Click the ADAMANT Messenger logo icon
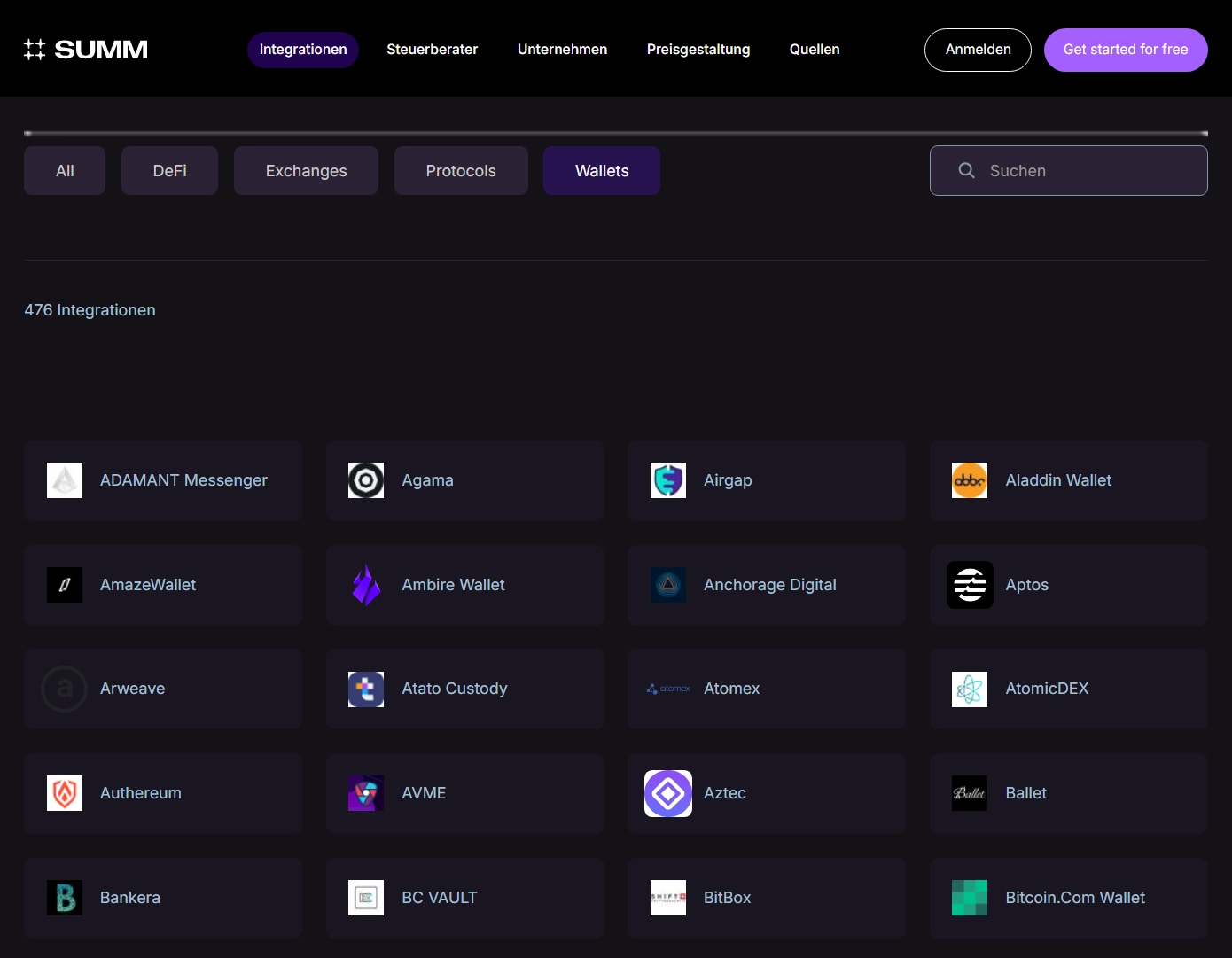1232x958 pixels. coord(65,480)
